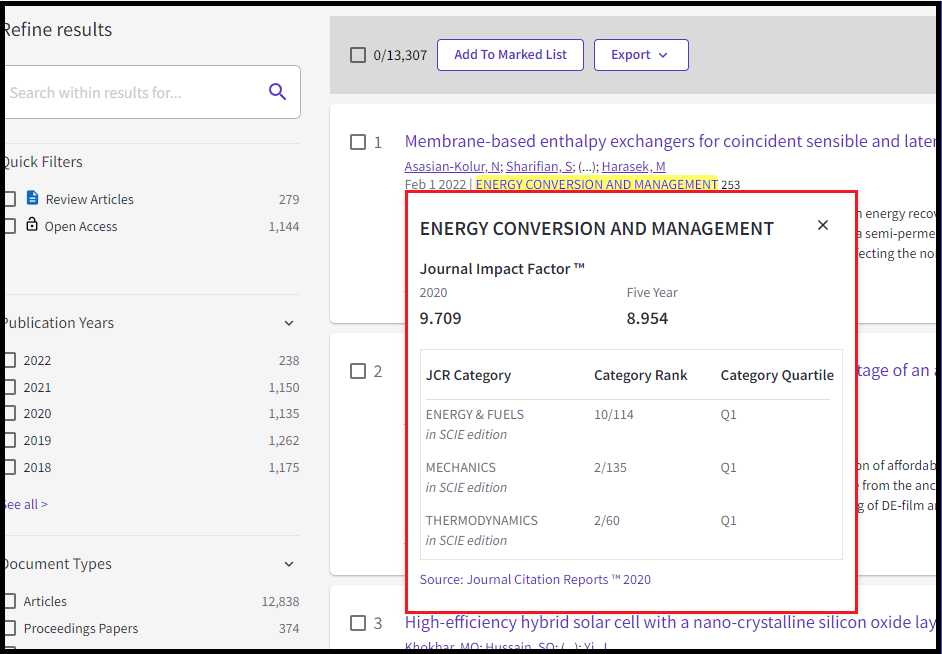This screenshot has height=654, width=942.
Task: Click category rank 2/60
Action: coord(607,520)
